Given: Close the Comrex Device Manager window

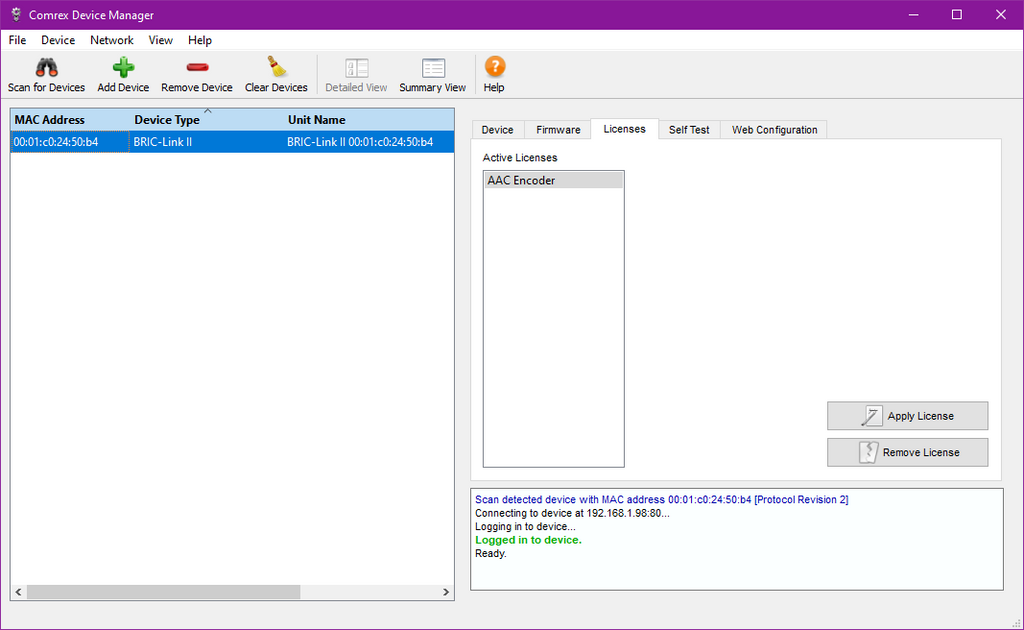Looking at the screenshot, I should coord(1000,14).
